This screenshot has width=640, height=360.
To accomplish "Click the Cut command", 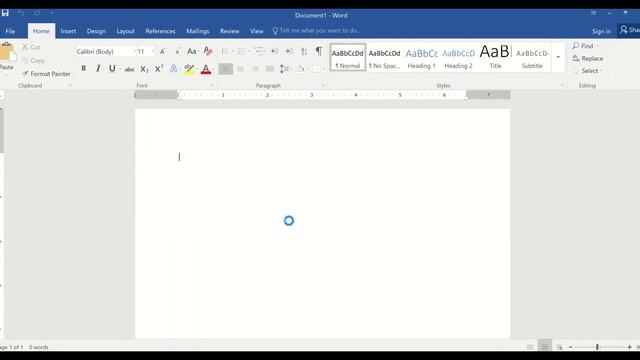I will (x=31, y=47).
